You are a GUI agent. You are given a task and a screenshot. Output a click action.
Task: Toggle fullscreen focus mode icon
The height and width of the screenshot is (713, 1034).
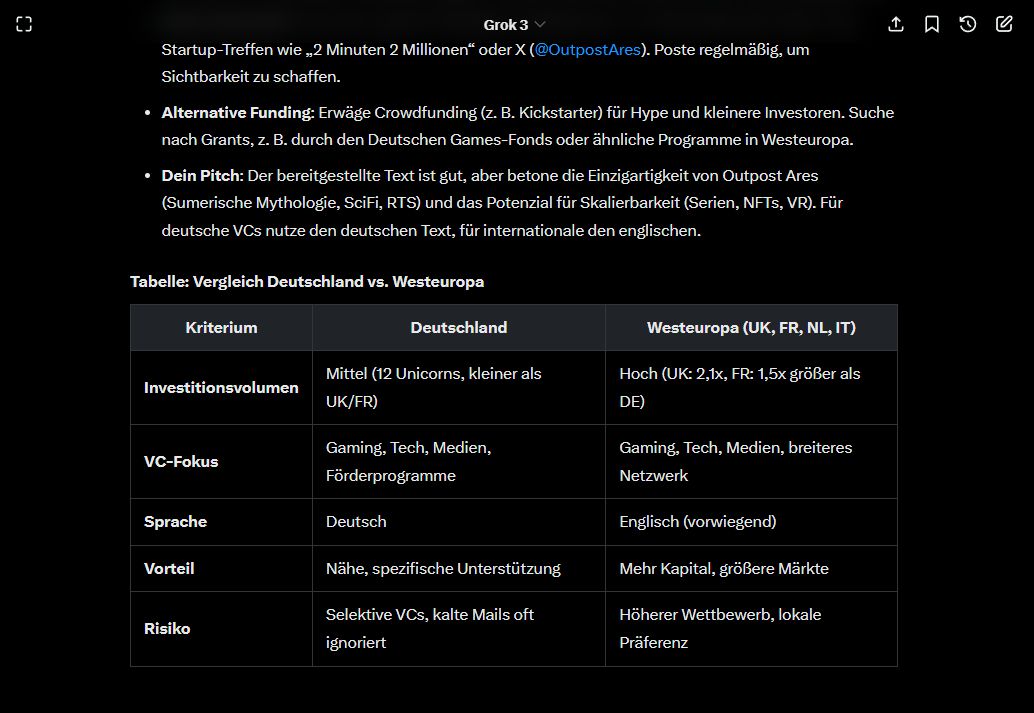24,24
